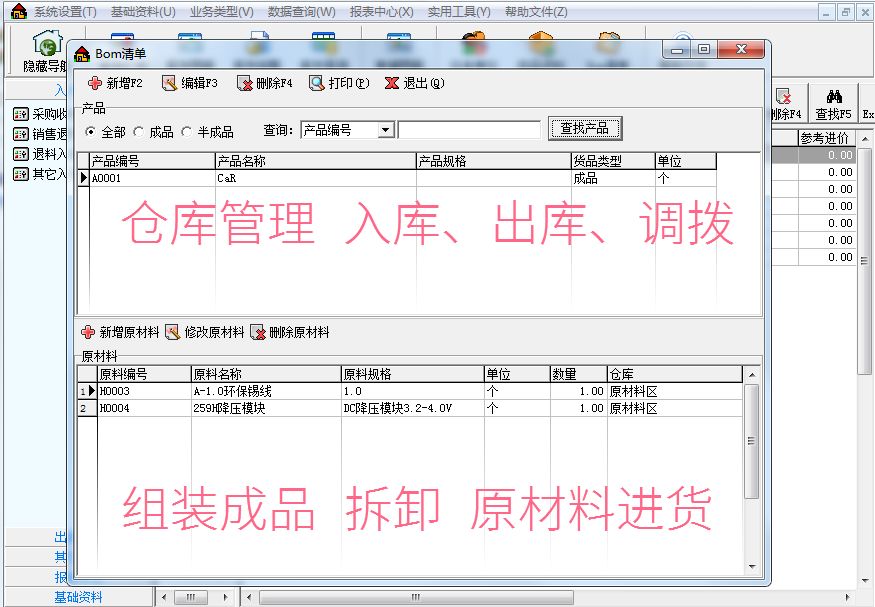Remove a material using 删除原材料
Image resolution: width=875 pixels, height=607 pixels.
(258, 332)
